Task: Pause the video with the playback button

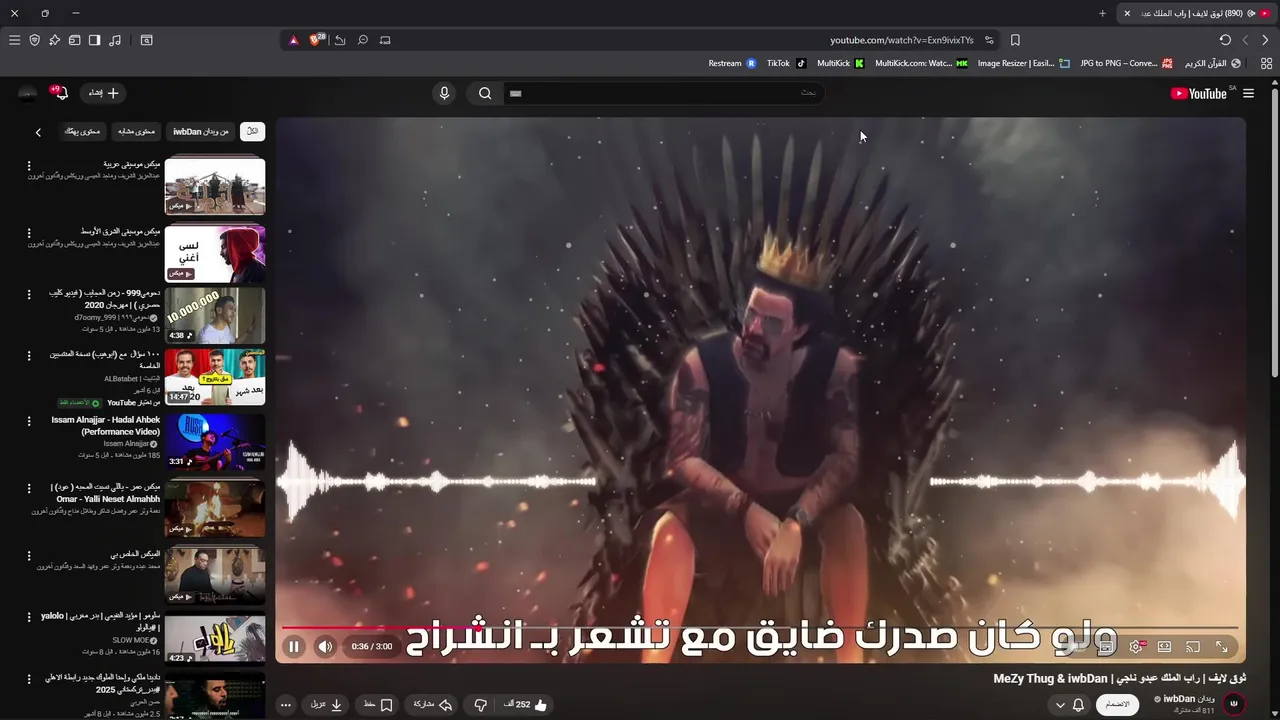Action: (294, 647)
